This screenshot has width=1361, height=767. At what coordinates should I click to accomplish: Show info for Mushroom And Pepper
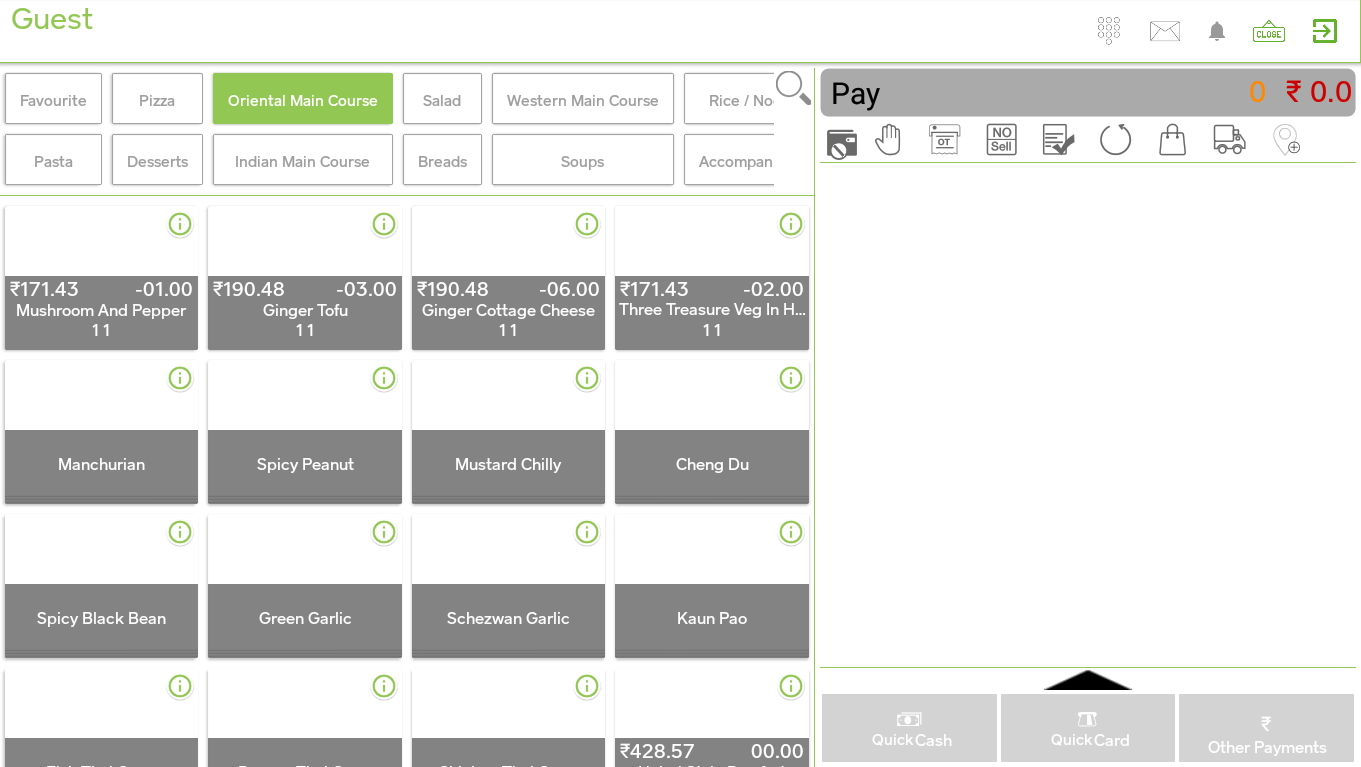click(180, 224)
